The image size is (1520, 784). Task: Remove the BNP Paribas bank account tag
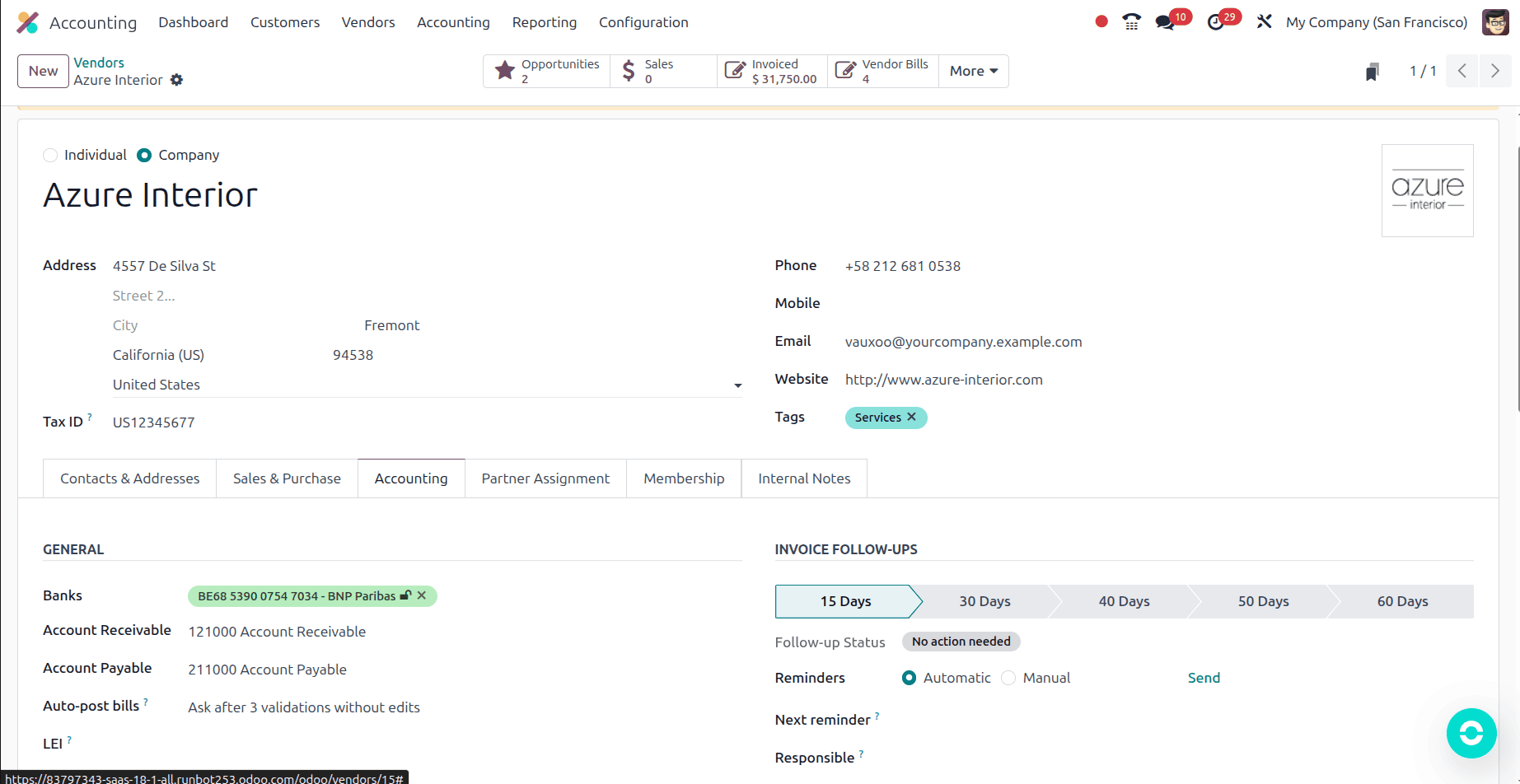click(422, 595)
